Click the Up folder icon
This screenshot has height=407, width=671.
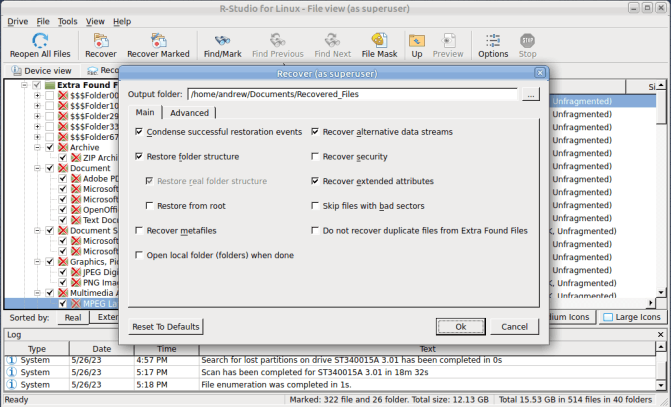417,41
